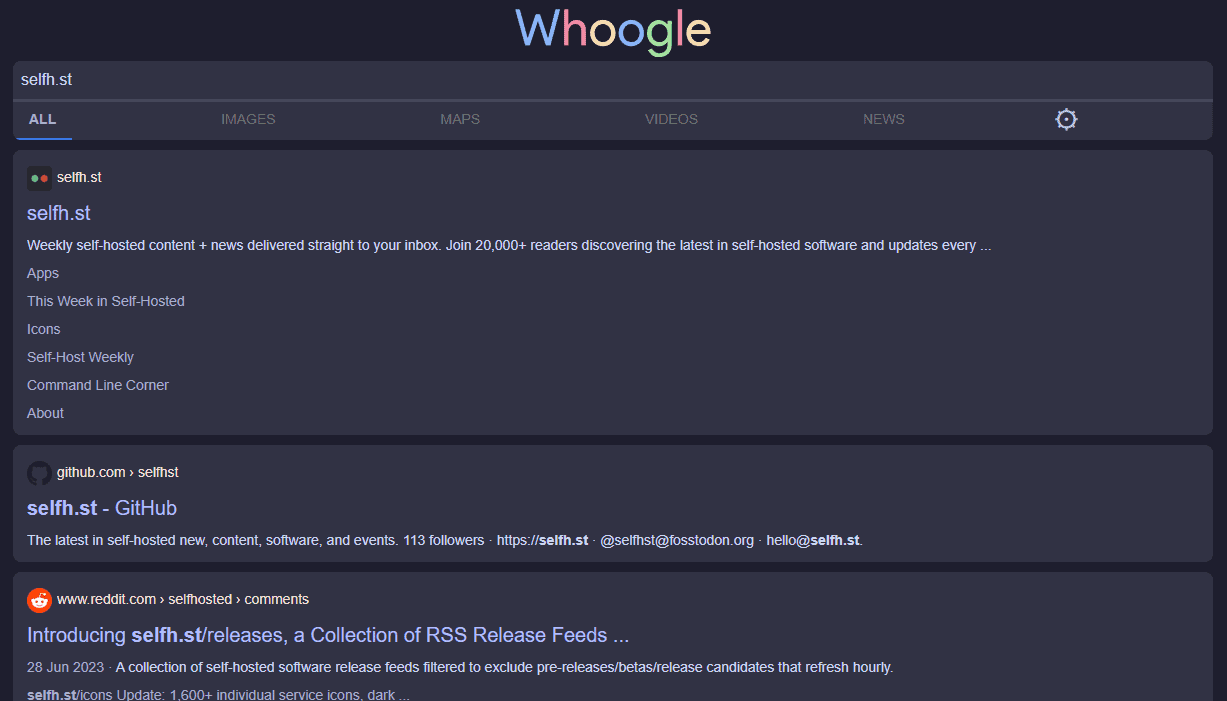1227x701 pixels.
Task: Click the Reddit favicon icon
Action: point(39,600)
